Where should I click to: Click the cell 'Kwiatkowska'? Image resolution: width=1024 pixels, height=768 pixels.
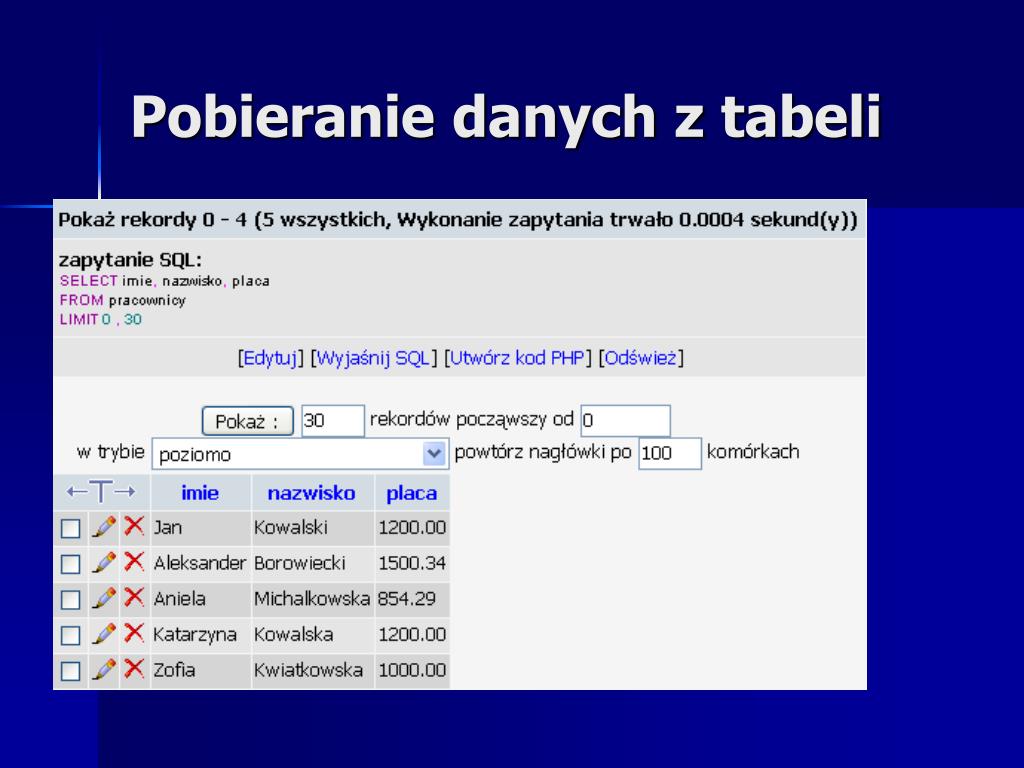click(313, 670)
